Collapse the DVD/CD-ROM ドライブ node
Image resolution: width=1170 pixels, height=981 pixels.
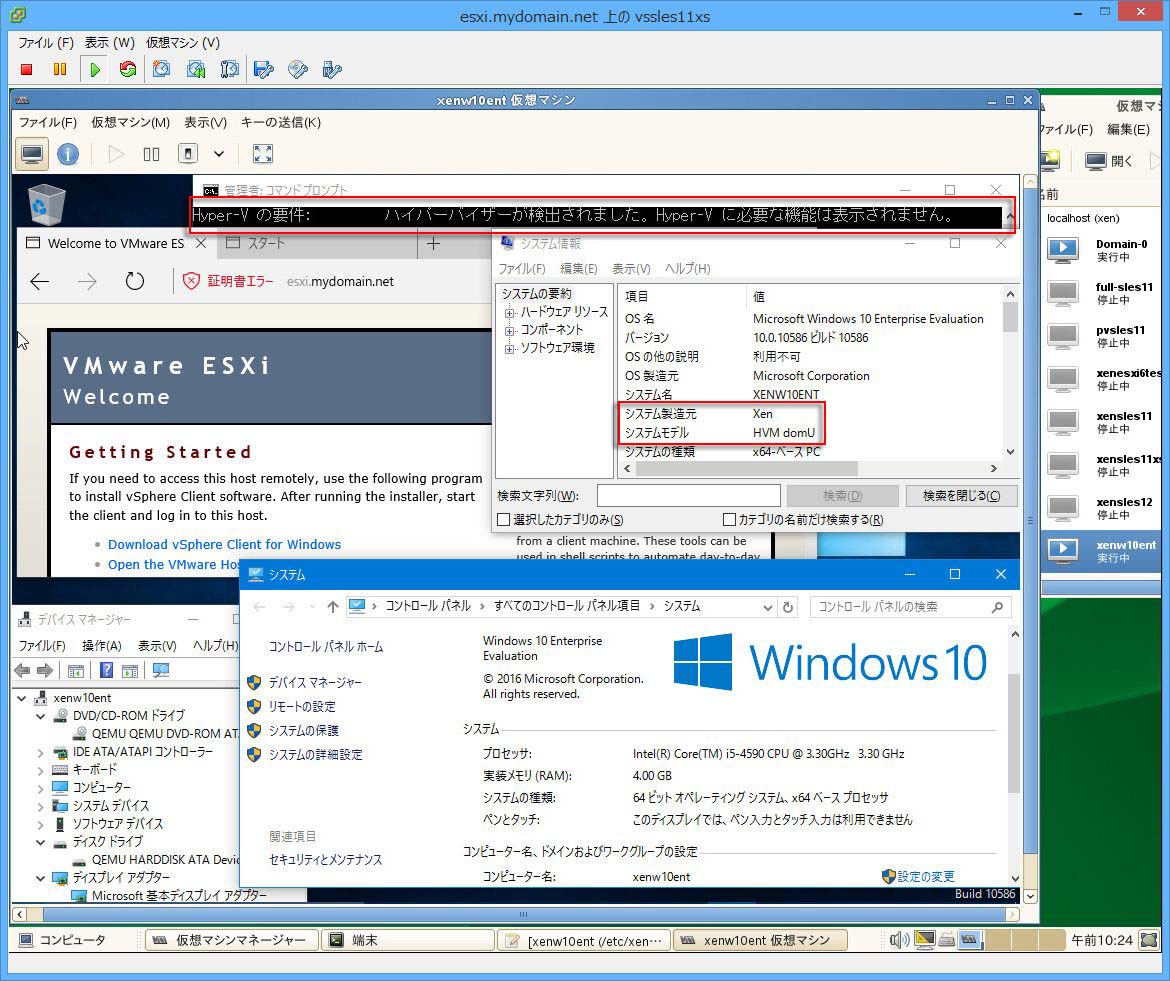pos(40,716)
